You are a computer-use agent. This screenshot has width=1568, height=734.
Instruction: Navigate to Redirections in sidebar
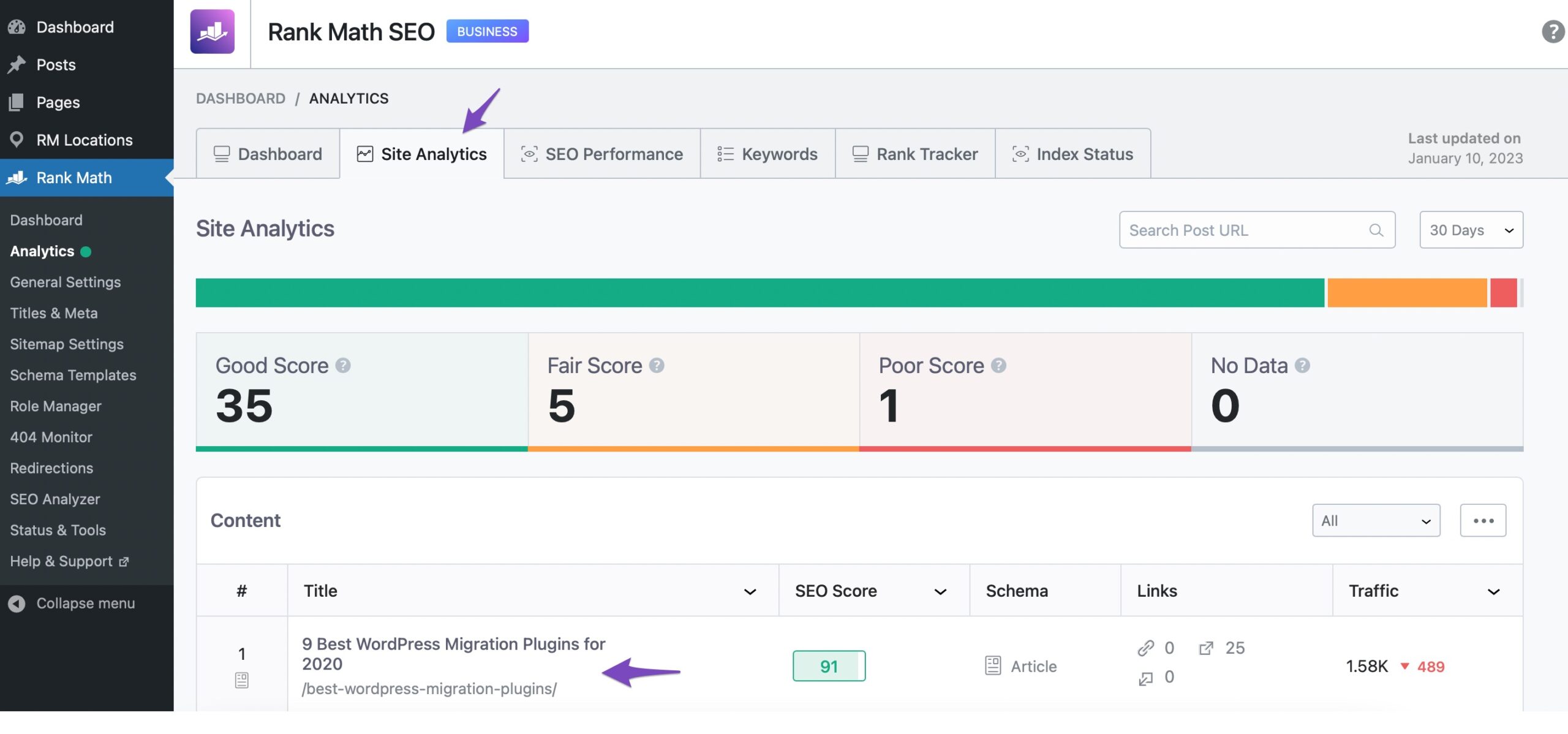(51, 468)
